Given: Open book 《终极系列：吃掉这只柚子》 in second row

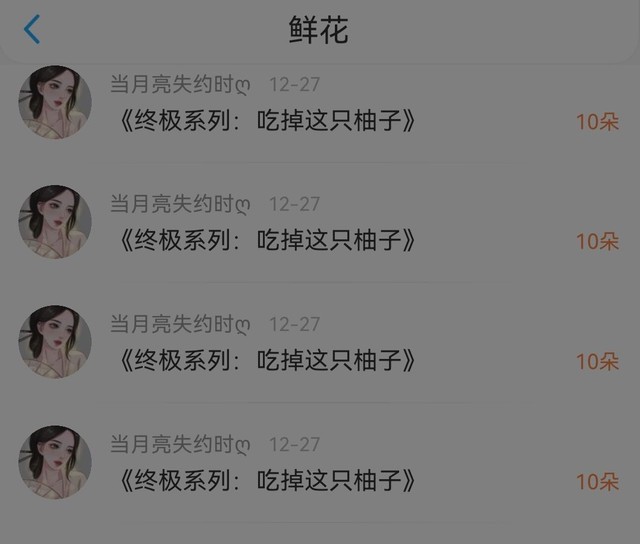Looking at the screenshot, I should tap(268, 240).
